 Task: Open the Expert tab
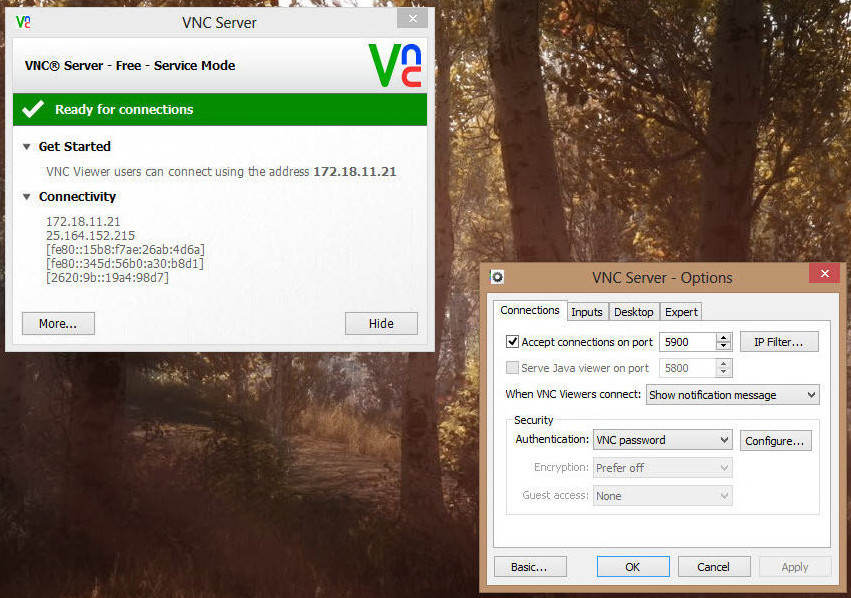click(681, 312)
